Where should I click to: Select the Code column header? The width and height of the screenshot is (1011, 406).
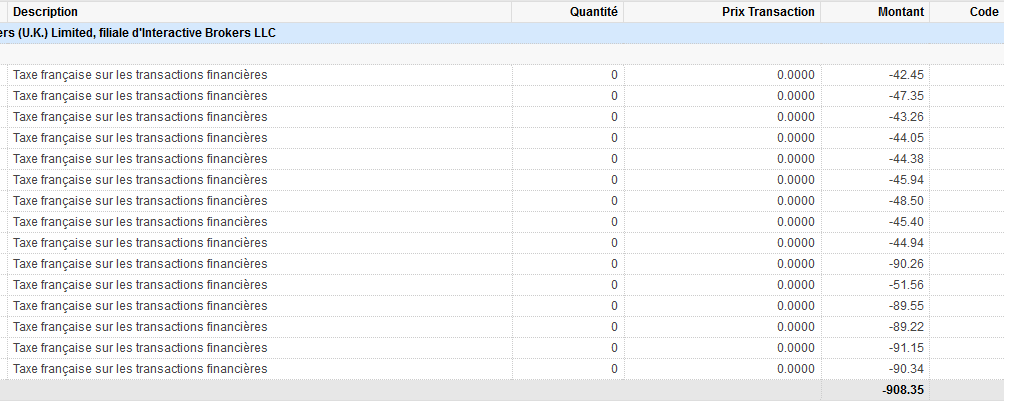point(984,11)
